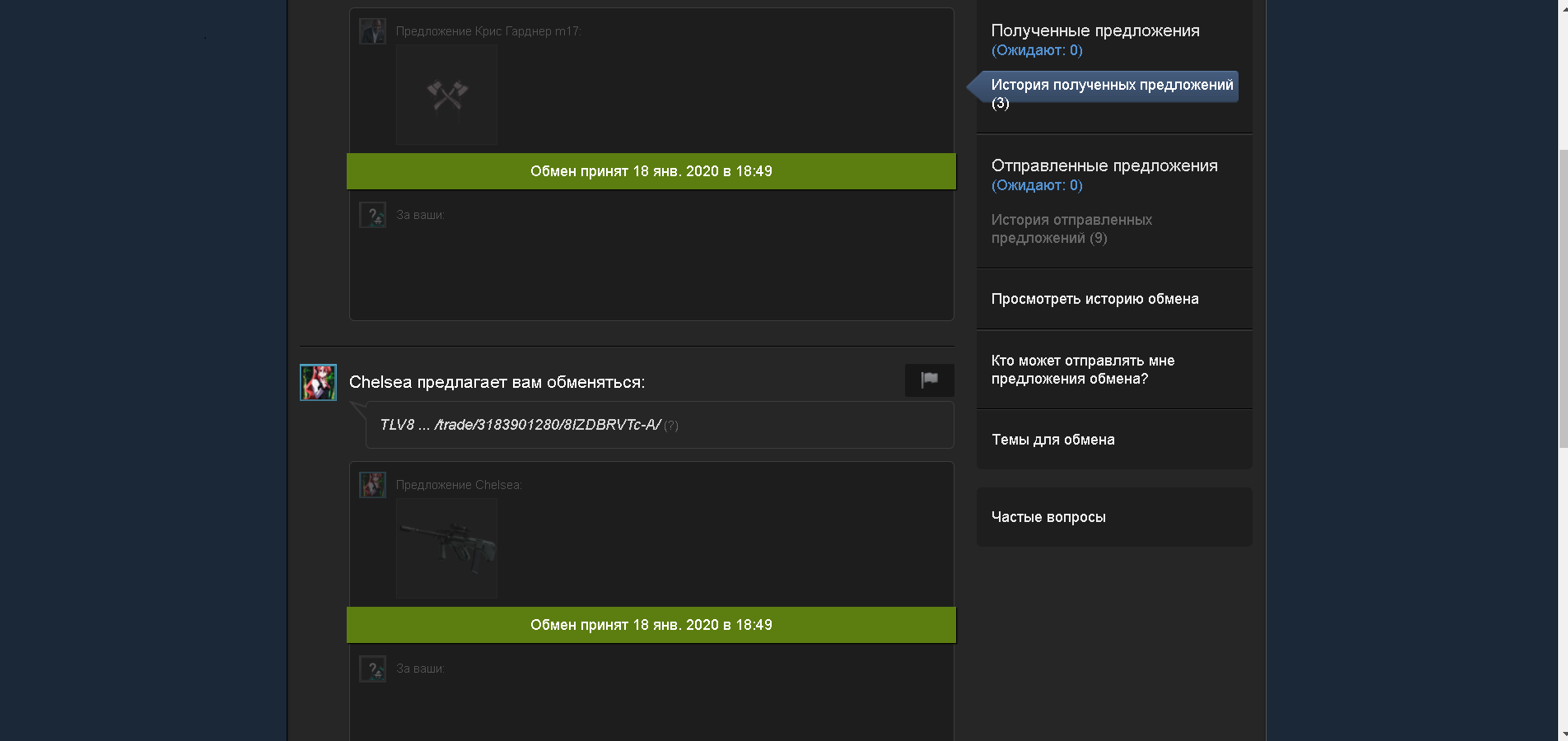
Task: Select 'История полученных предложений' tab
Action: click(1112, 85)
